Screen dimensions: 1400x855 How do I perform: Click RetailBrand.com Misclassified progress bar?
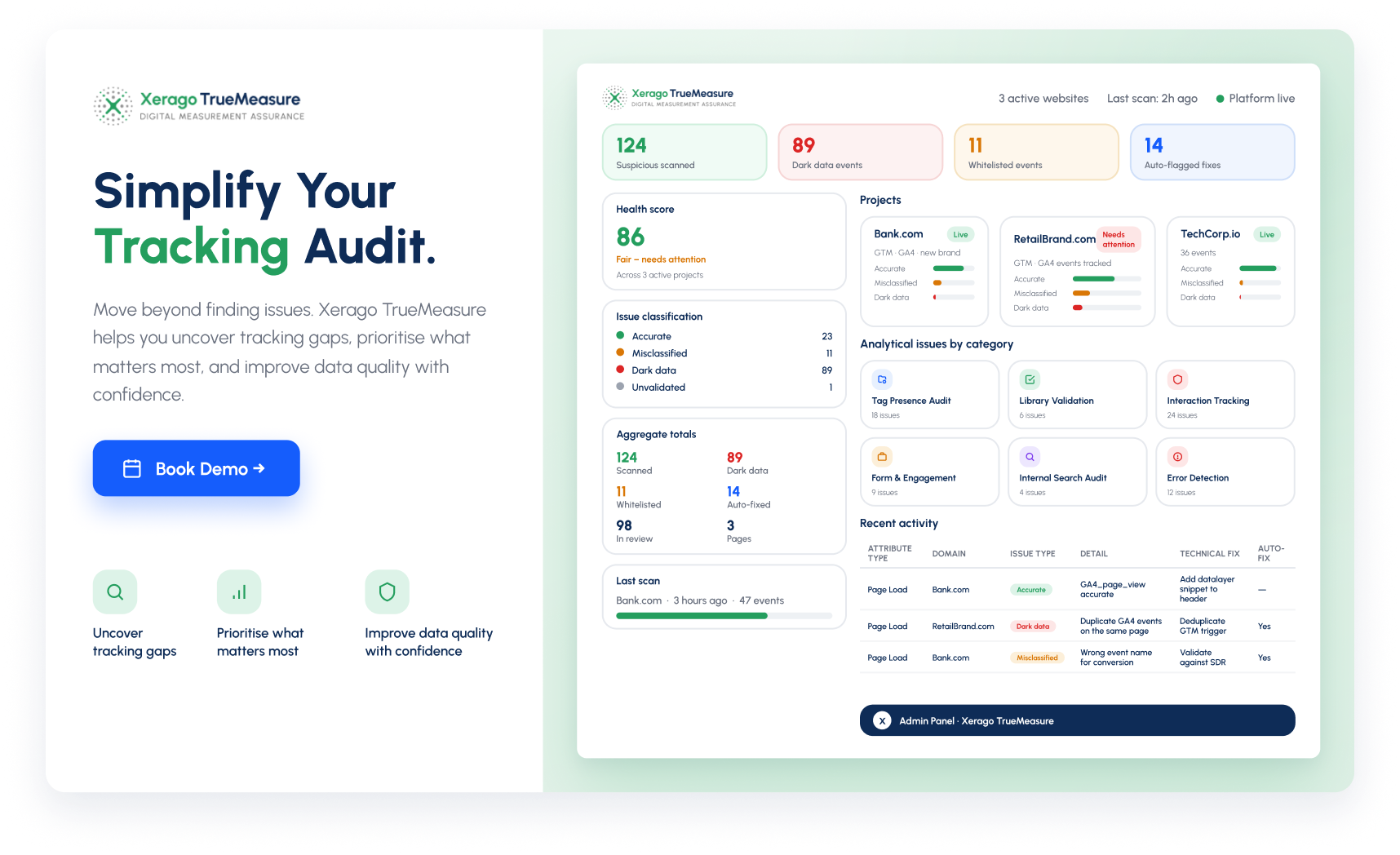tap(1106, 293)
